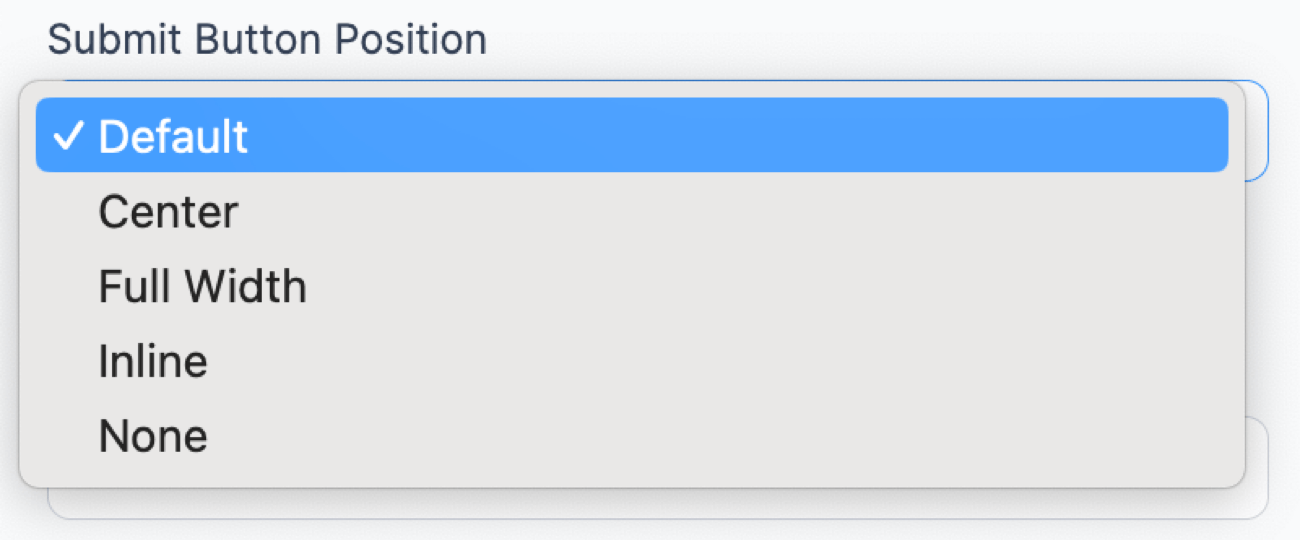Click the Inline list entry
Screen dimensions: 1300x540
pyautogui.click(x=631, y=361)
